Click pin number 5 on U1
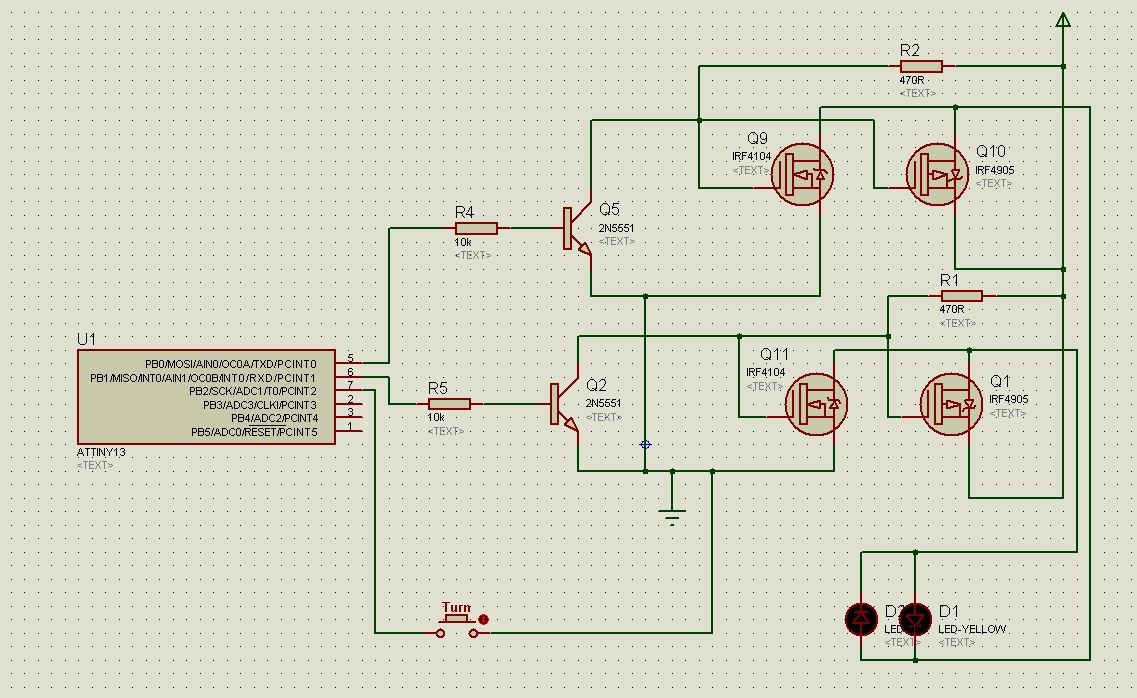The width and height of the screenshot is (1137, 698). (350, 358)
